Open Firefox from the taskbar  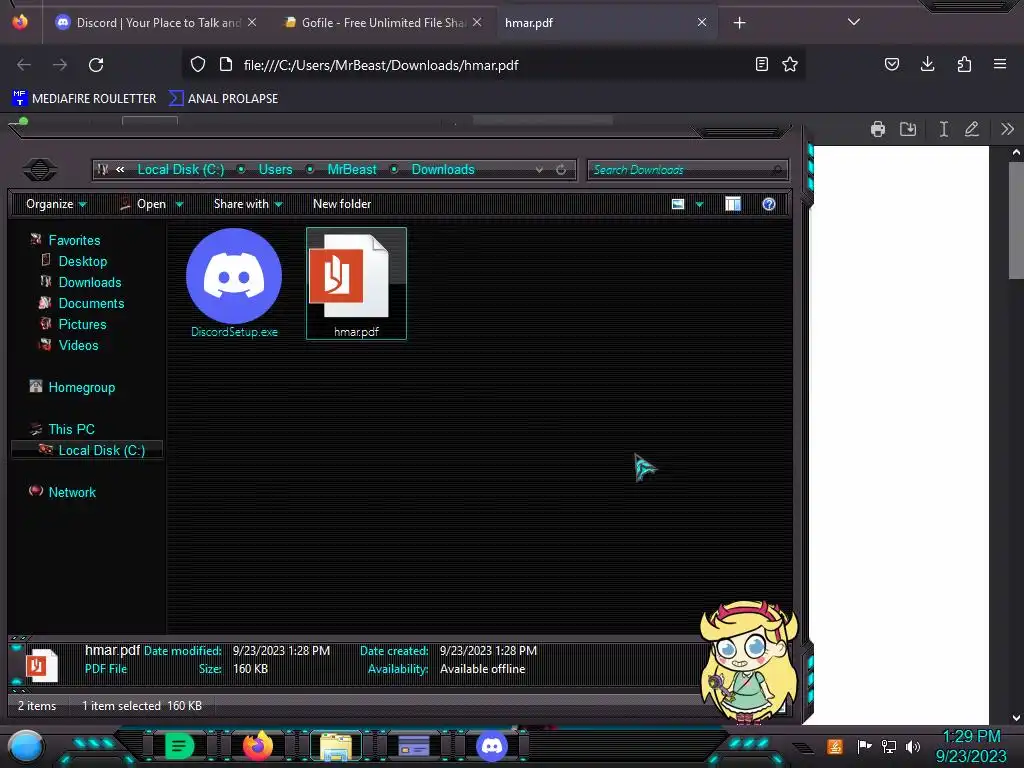257,746
